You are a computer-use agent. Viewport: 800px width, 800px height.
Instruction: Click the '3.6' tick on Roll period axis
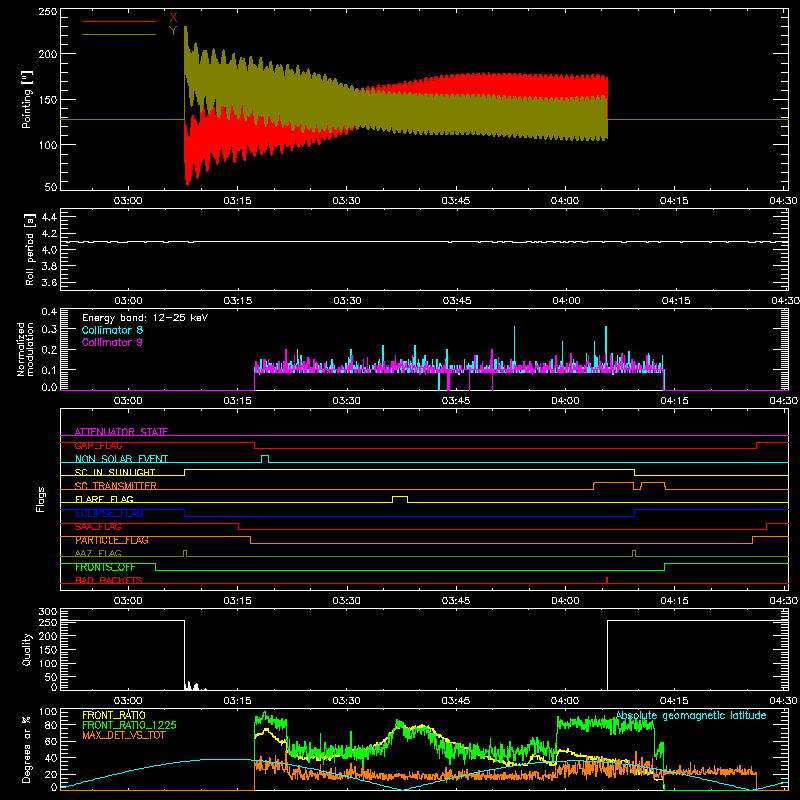(x=49, y=282)
